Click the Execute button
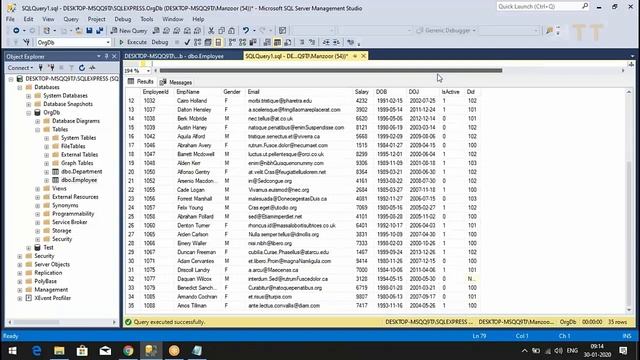Image resolution: width=640 pixels, height=360 pixels. [x=133, y=42]
